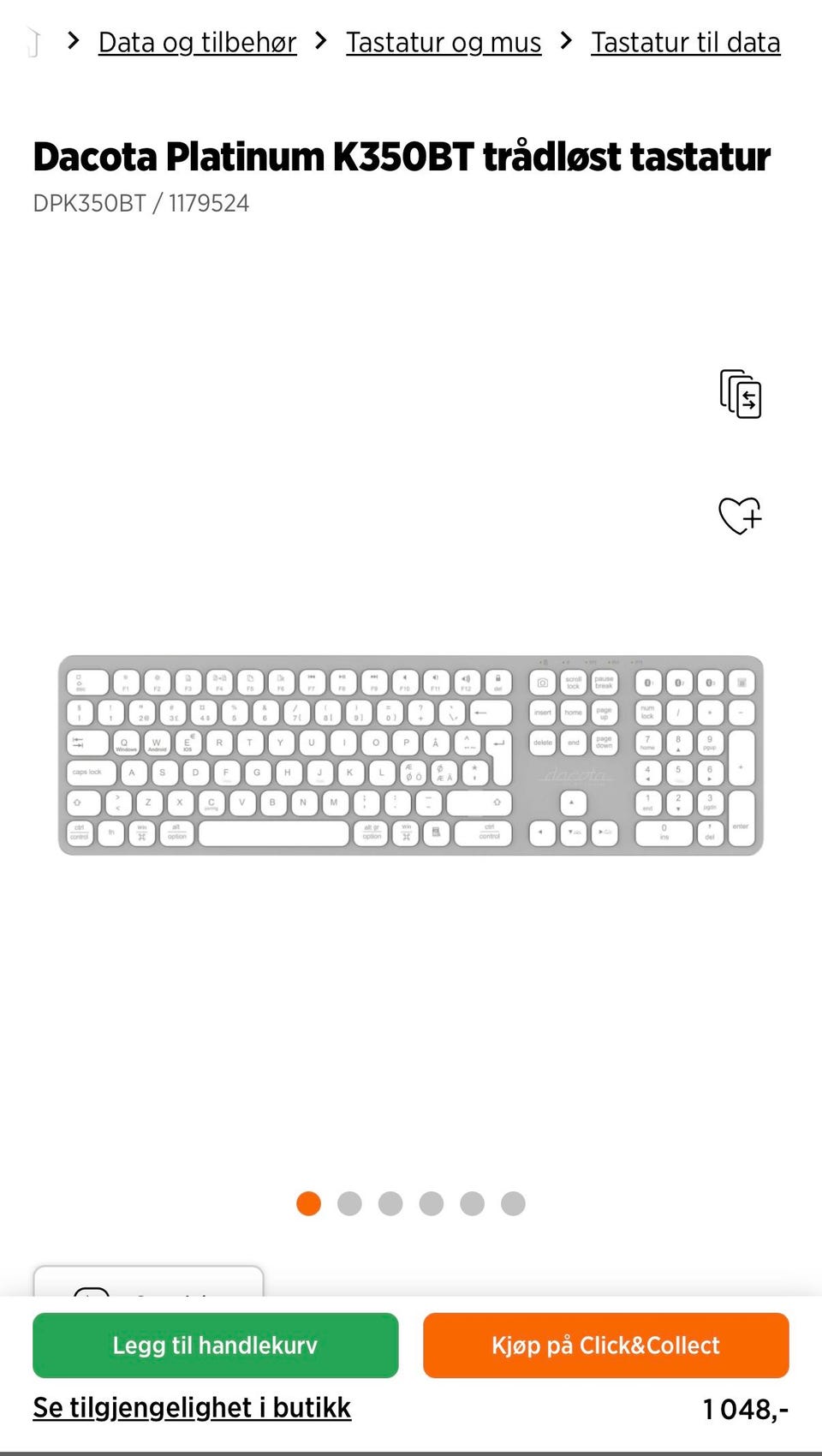Screen dimensions: 822x1456
Task: Open Data og tilbehør breadcrumb
Action: click(x=197, y=42)
